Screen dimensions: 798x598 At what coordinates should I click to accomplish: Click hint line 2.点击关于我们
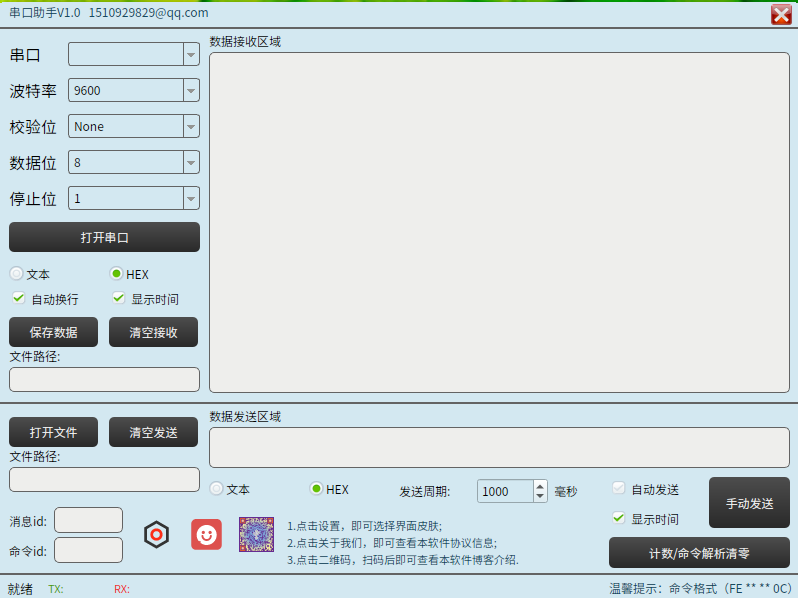coord(392,543)
